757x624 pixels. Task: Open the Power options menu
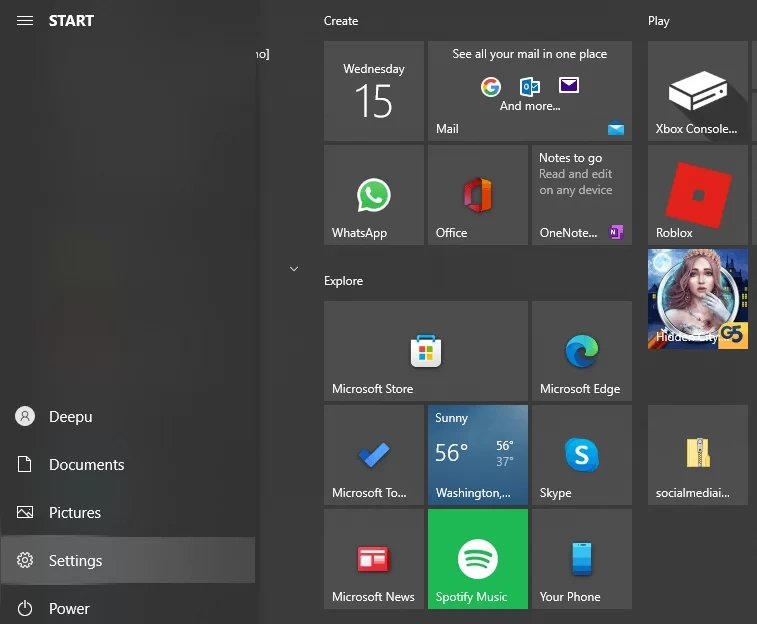tap(127, 608)
